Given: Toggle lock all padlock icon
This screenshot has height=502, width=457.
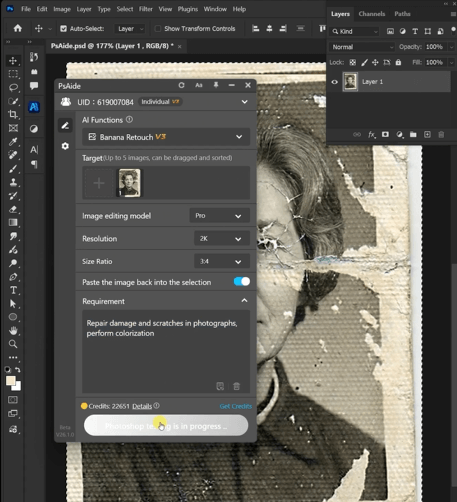Looking at the screenshot, I should coord(398,62).
